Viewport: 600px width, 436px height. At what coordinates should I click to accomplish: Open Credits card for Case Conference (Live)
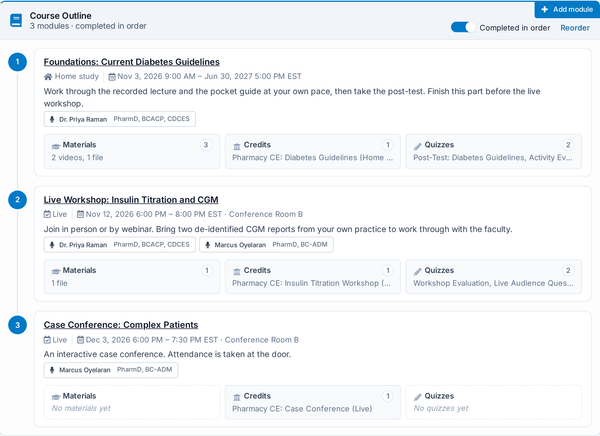pos(313,402)
